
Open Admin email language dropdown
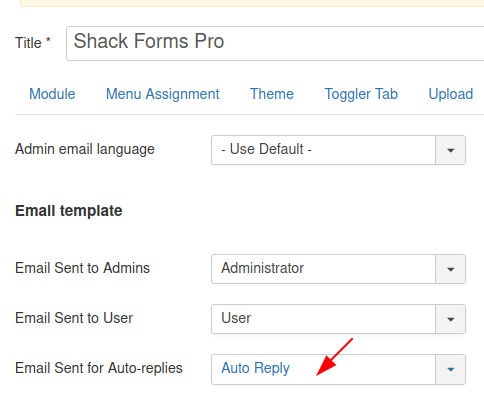338,150
